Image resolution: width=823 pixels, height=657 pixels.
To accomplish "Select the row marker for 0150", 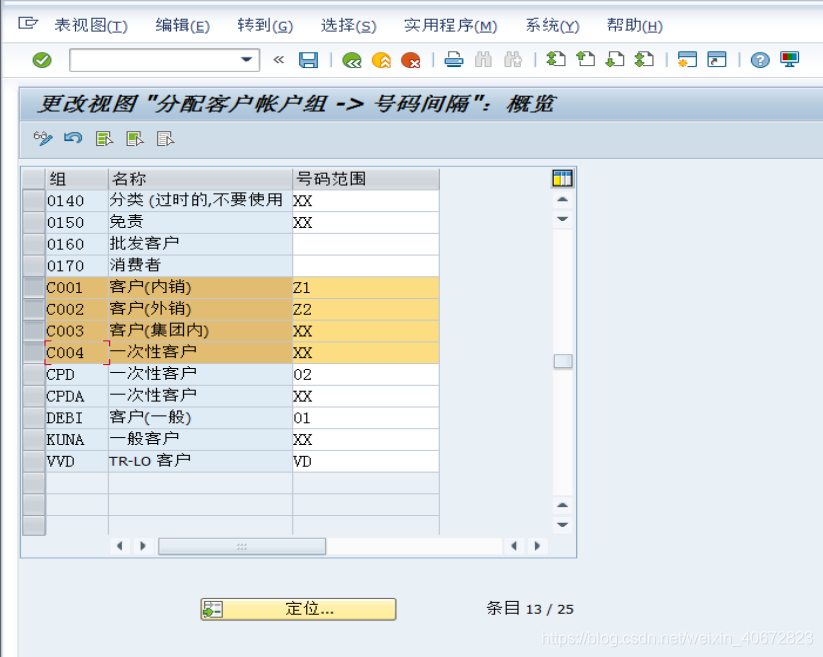I will click(x=34, y=222).
